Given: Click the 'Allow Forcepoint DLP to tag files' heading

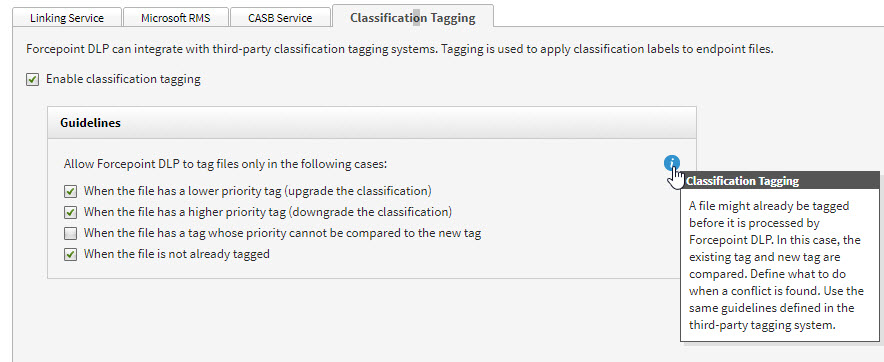Looking at the screenshot, I should click(x=226, y=165).
